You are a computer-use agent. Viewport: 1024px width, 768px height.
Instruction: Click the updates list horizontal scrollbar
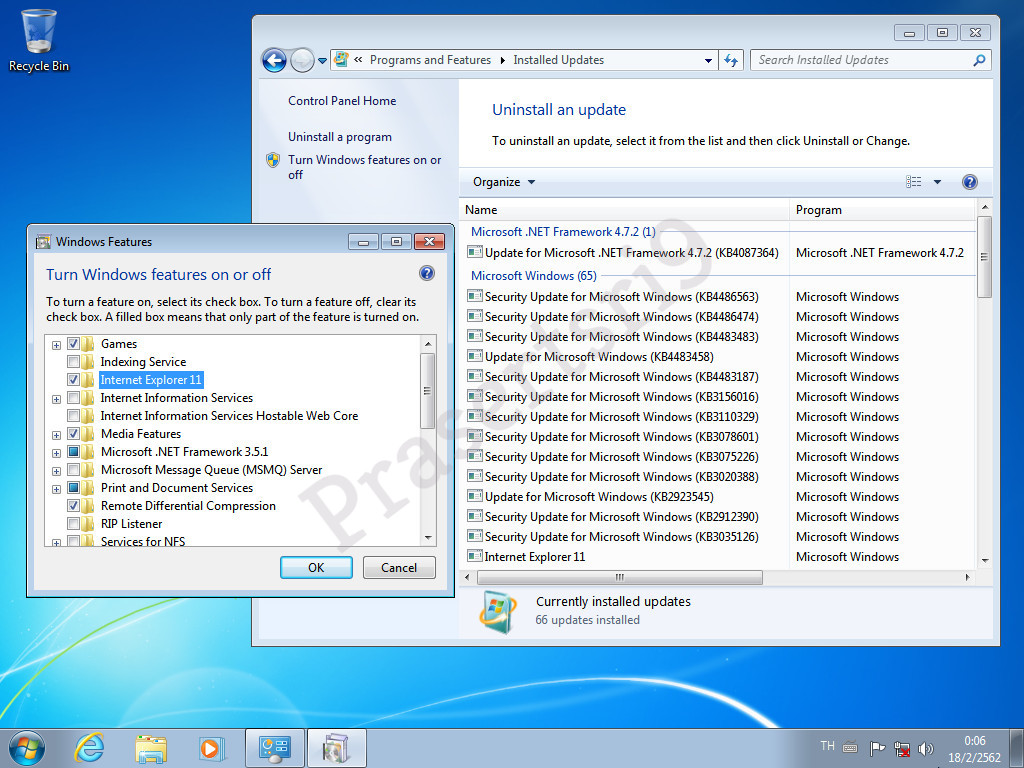coord(620,577)
